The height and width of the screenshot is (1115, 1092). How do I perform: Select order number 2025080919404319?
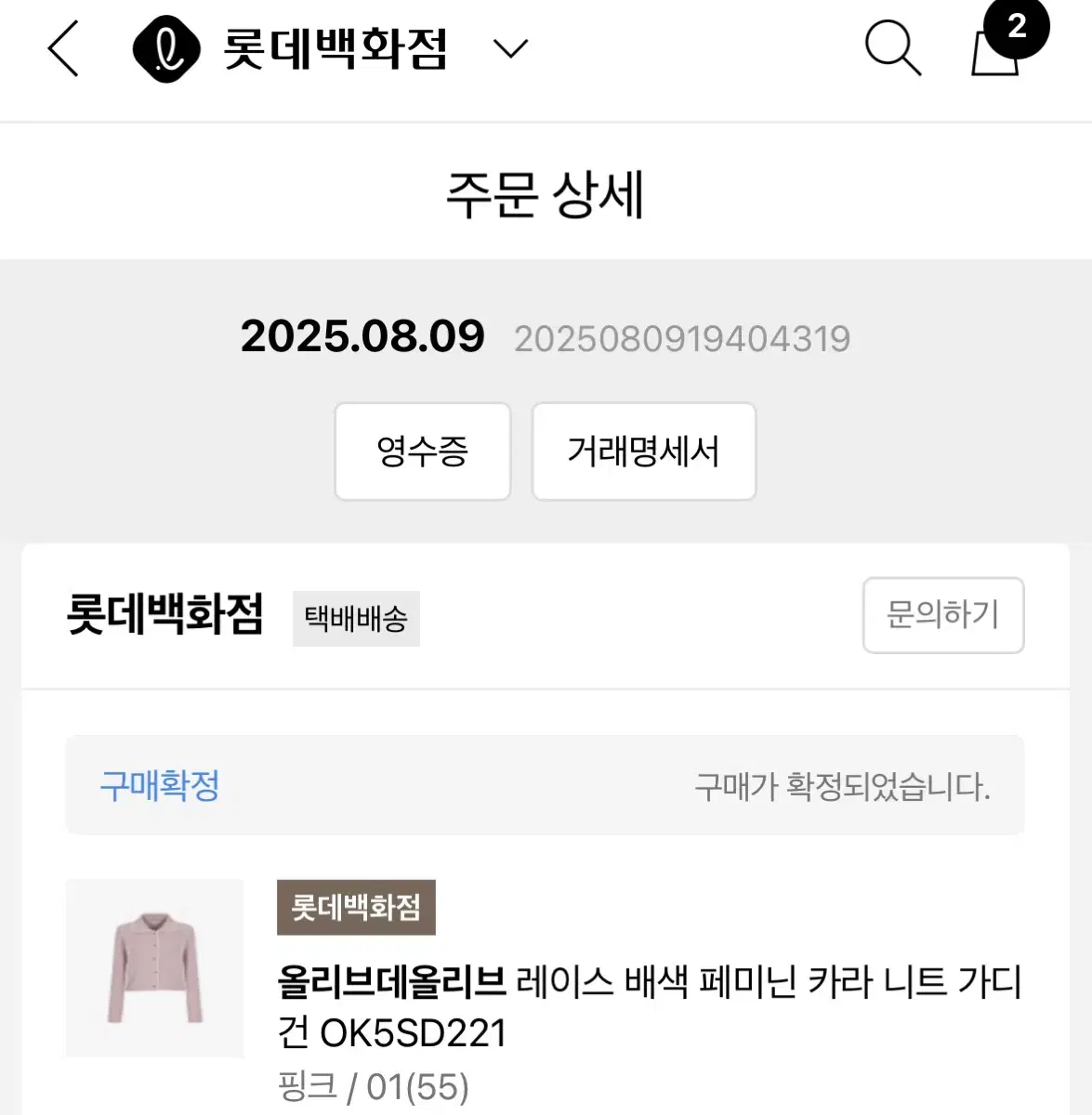[x=682, y=339]
